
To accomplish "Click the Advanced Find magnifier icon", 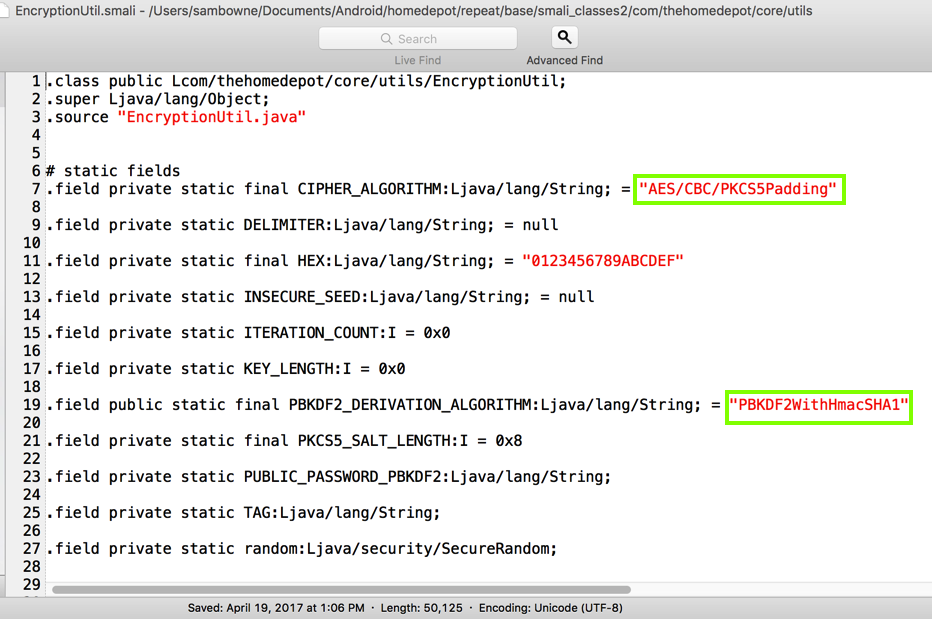I will [x=565, y=37].
